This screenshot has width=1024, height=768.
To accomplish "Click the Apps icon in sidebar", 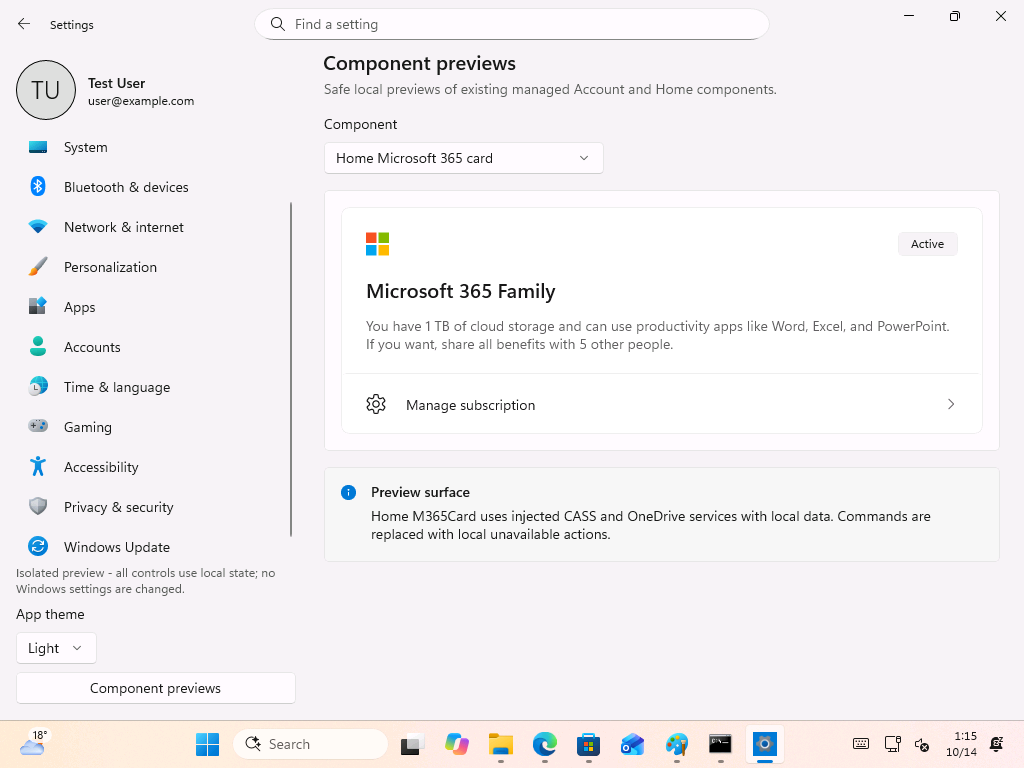I will pos(38,306).
